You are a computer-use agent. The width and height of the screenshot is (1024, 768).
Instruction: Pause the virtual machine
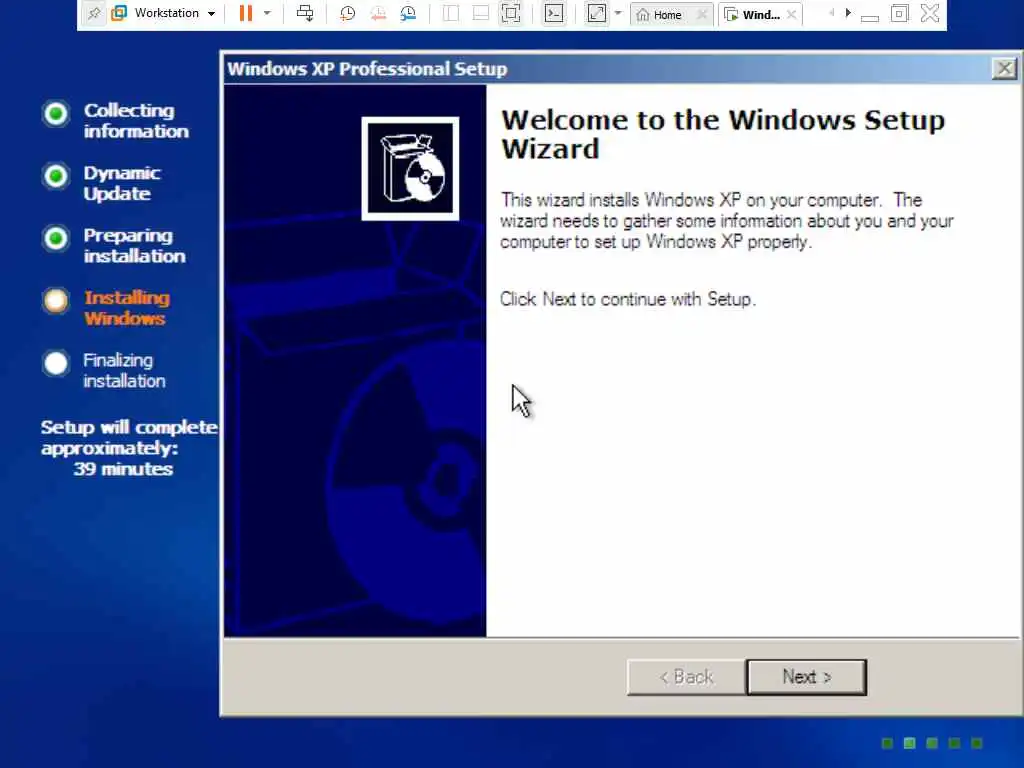click(246, 13)
